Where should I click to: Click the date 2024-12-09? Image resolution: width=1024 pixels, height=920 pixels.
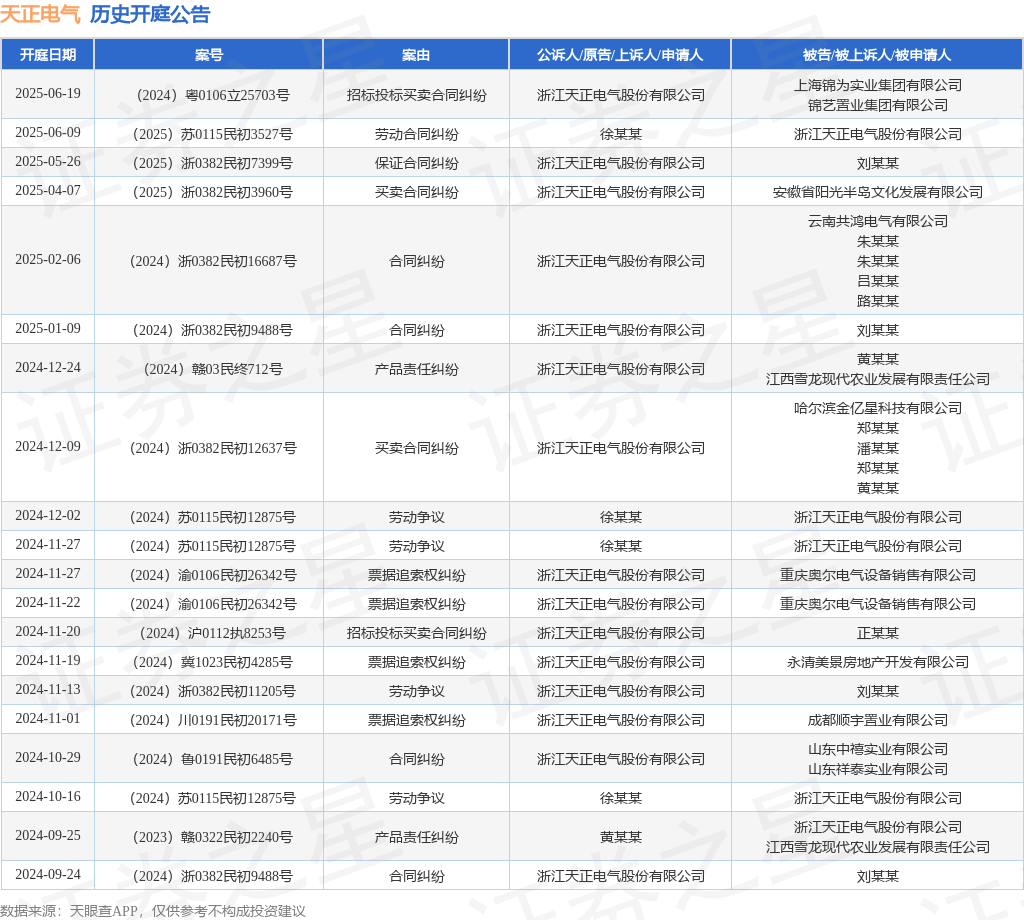click(x=48, y=447)
